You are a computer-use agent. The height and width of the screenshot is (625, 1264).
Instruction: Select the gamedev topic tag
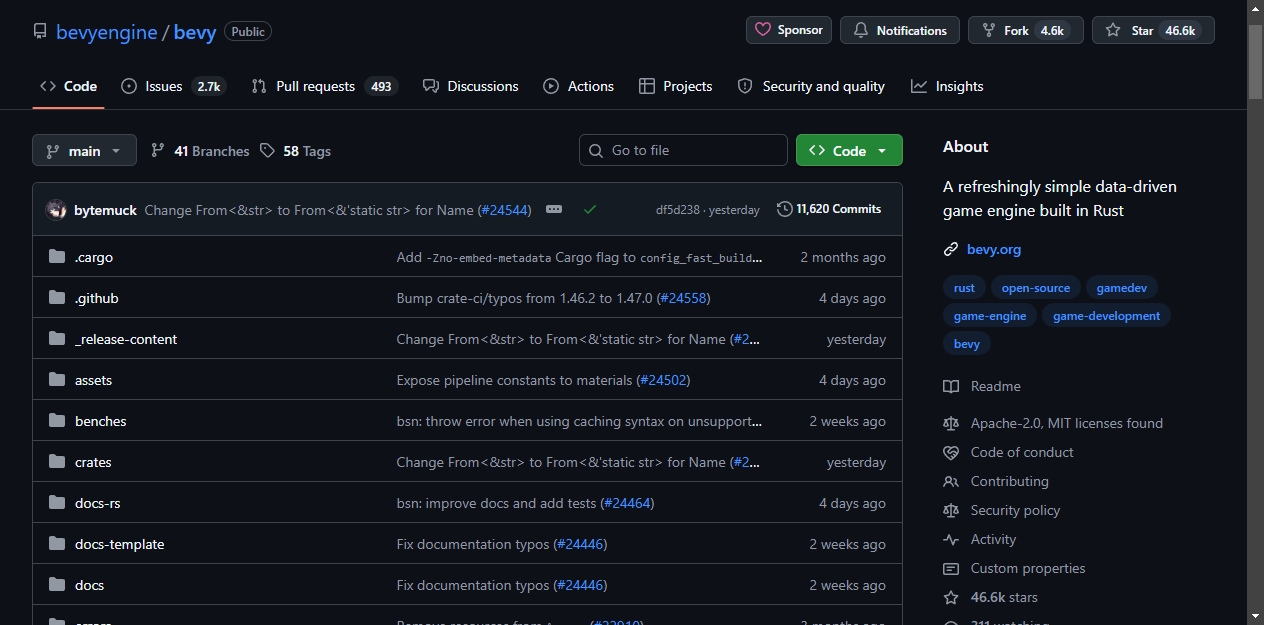tap(1122, 288)
